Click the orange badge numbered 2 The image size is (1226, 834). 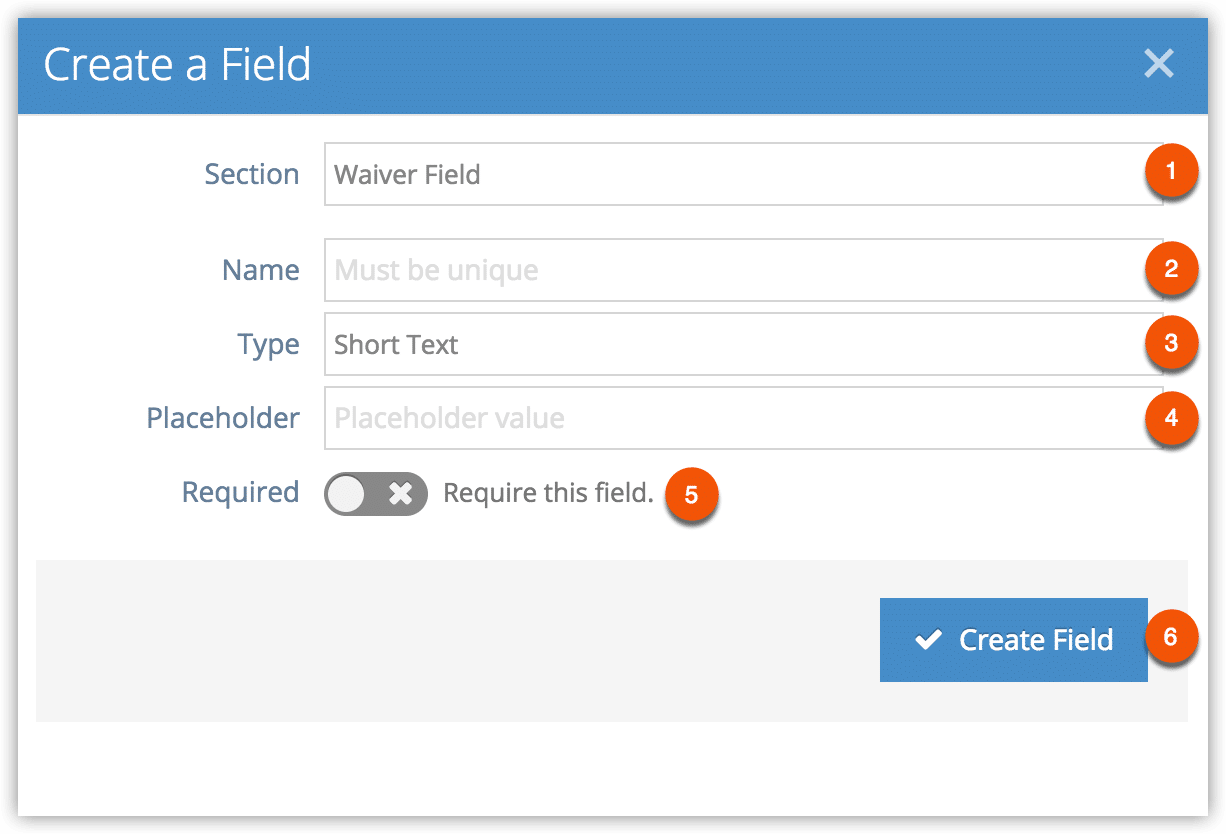pyautogui.click(x=1171, y=268)
